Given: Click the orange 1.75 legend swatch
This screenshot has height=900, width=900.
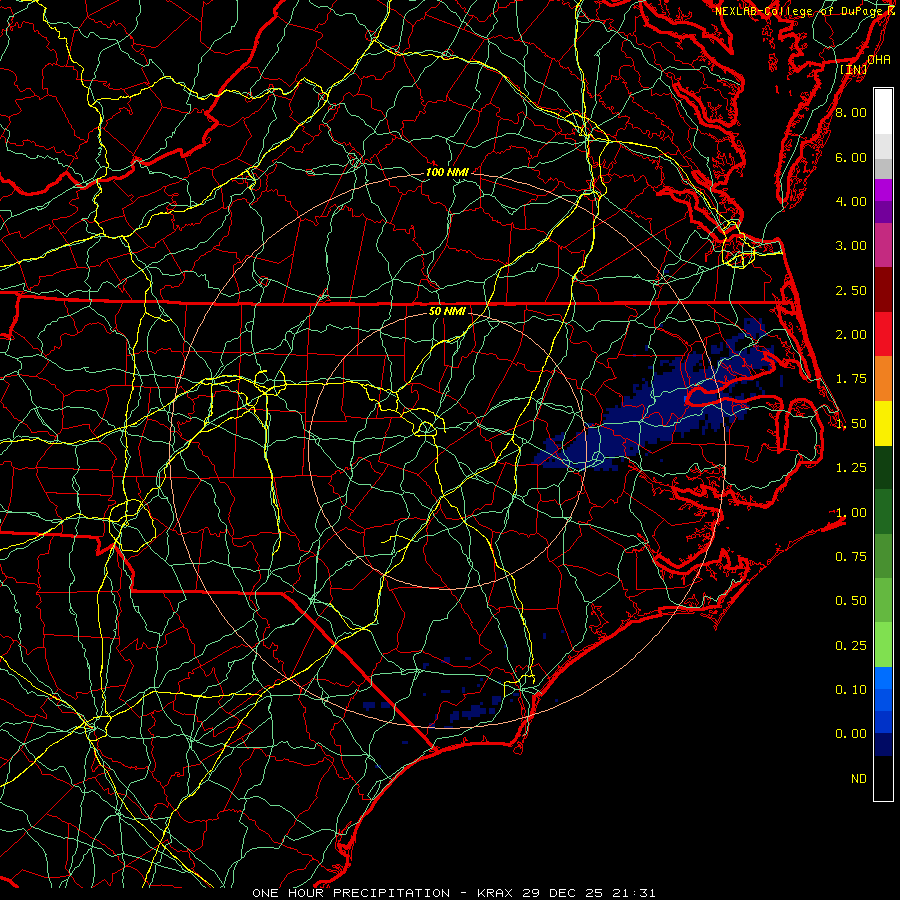Looking at the screenshot, I should click(883, 379).
